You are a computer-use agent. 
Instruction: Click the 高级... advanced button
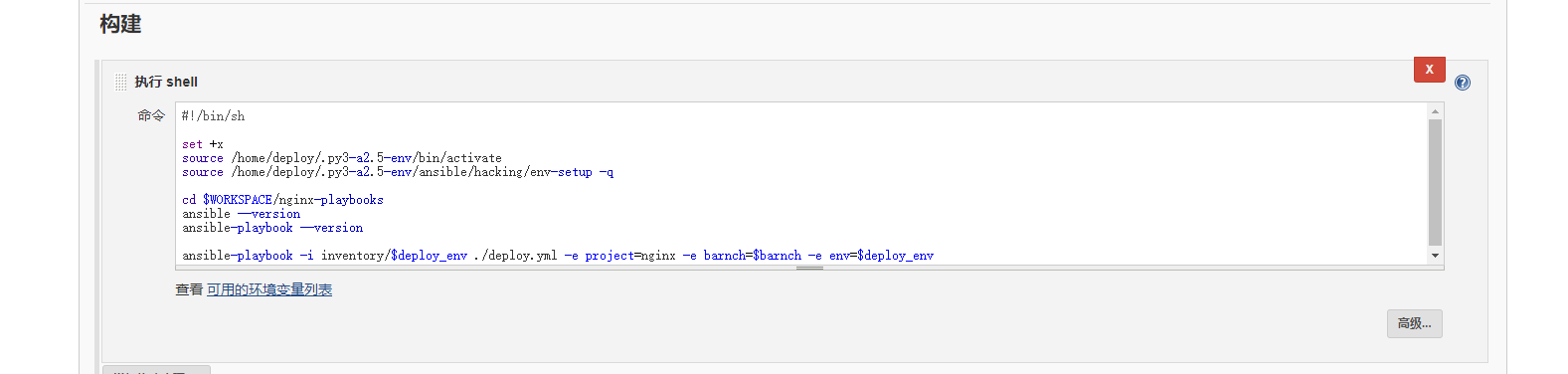click(x=1415, y=324)
